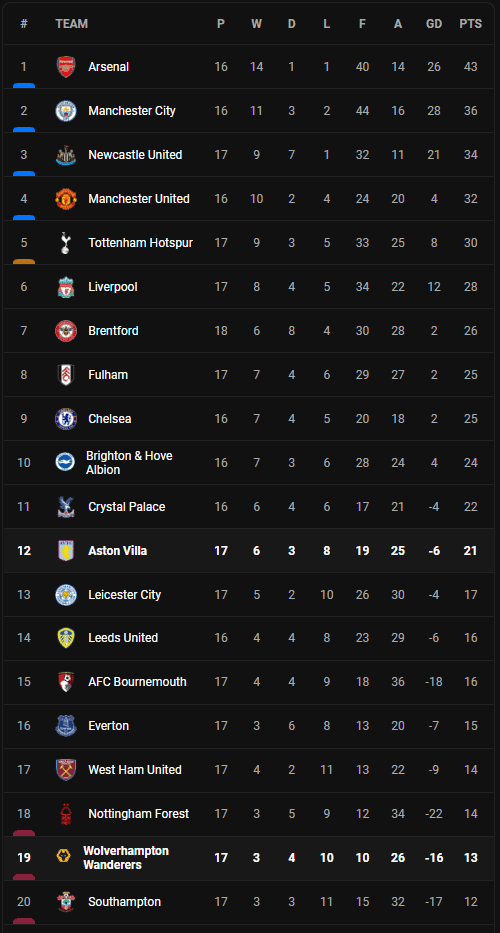
Task: Click the TEAM column header
Action: (x=71, y=24)
